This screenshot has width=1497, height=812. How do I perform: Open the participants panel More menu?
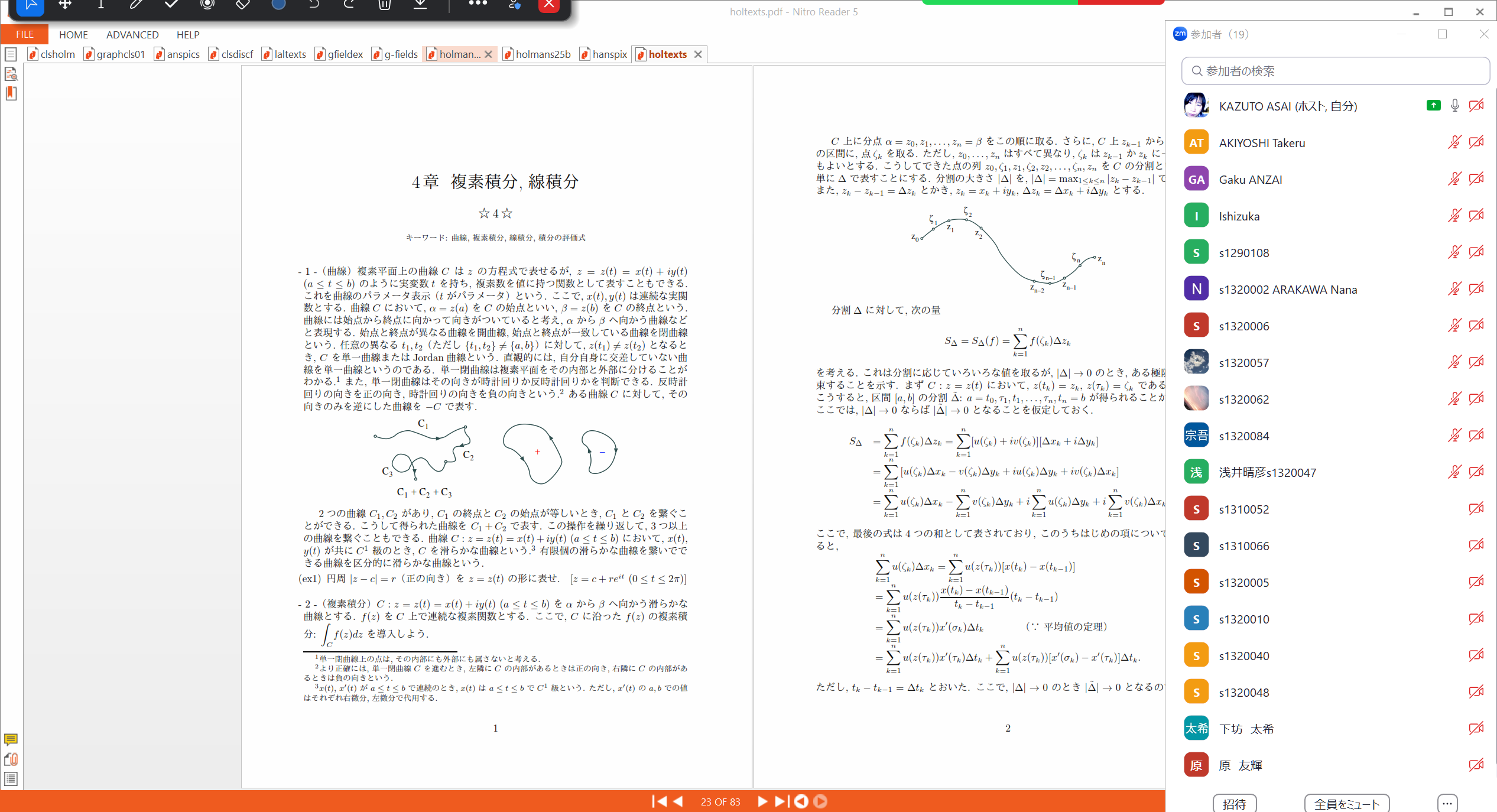(1447, 803)
